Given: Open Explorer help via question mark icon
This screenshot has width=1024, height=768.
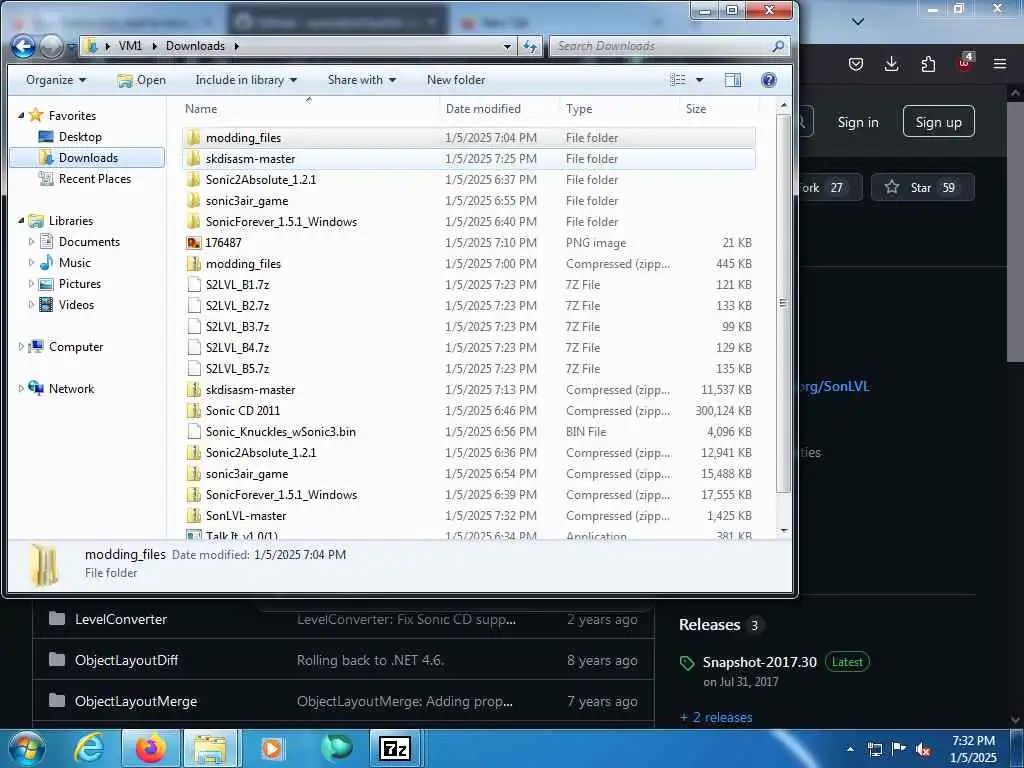Looking at the screenshot, I should coord(769,80).
